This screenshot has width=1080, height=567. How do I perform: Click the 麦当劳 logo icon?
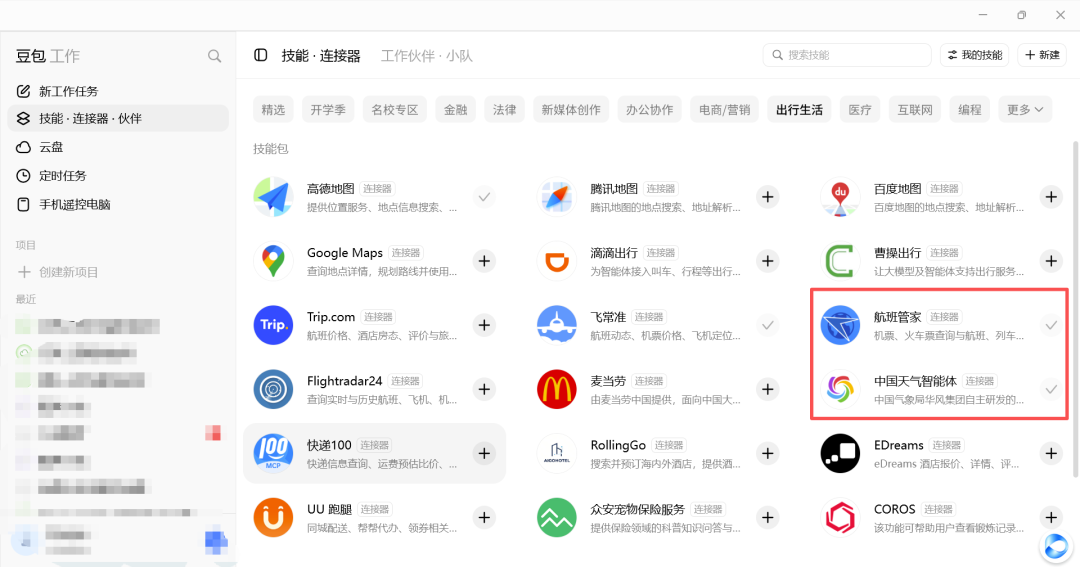pos(557,389)
